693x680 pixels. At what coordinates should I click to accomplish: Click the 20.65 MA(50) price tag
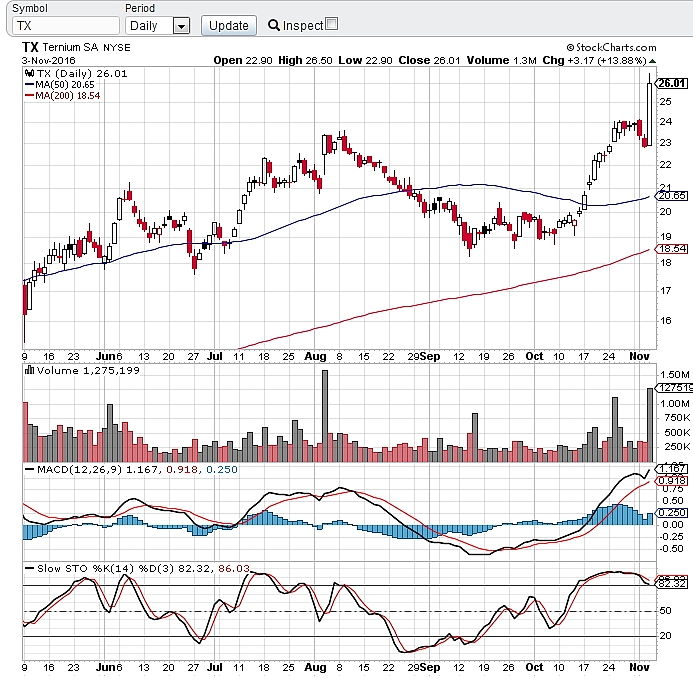[x=671, y=195]
